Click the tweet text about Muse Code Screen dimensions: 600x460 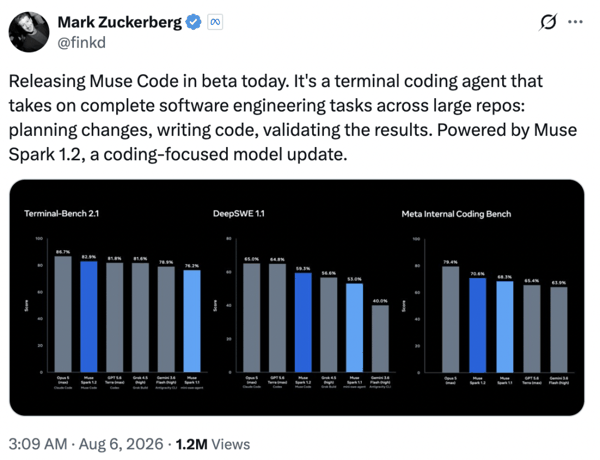(x=293, y=117)
